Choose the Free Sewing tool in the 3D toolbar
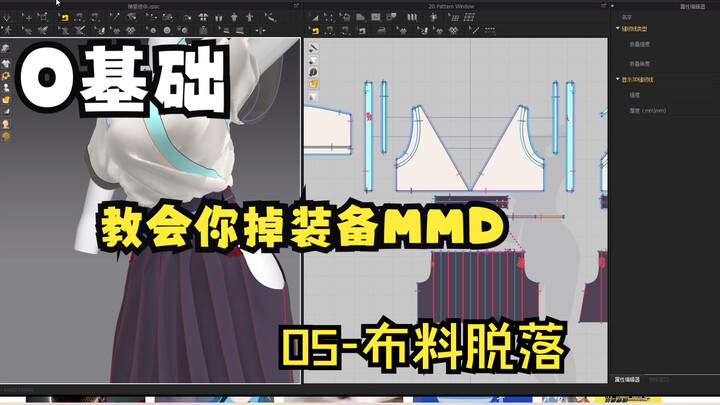Image resolution: width=720 pixels, height=405 pixels. 95,18
